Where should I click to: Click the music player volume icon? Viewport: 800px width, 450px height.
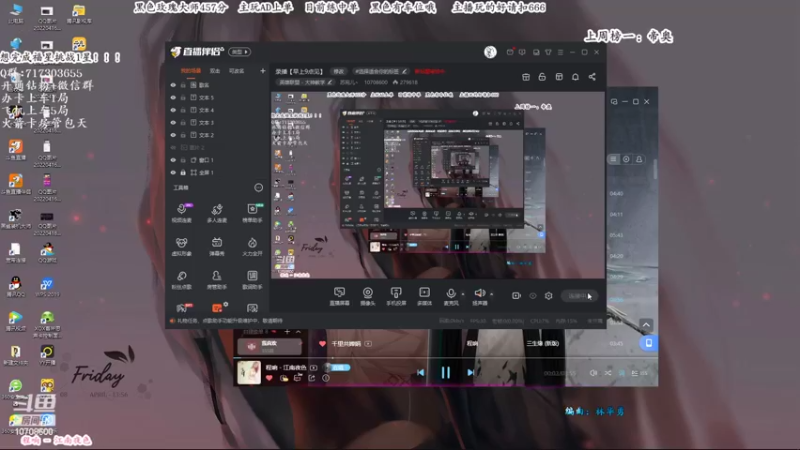coord(593,373)
